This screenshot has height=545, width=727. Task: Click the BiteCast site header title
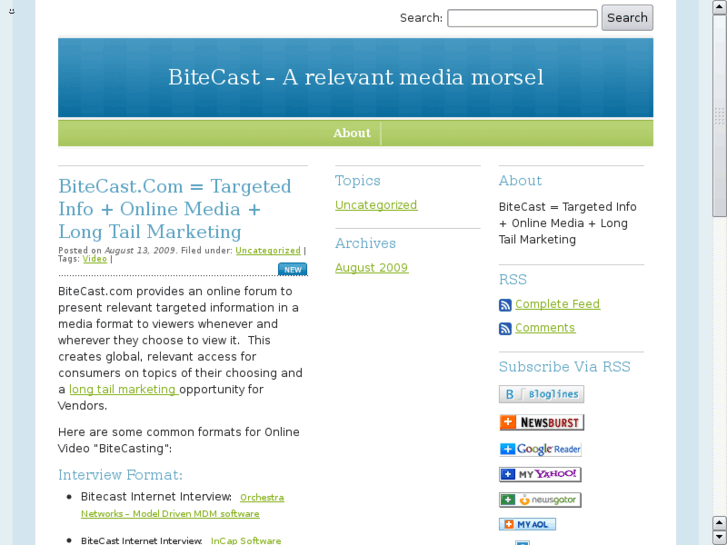click(355, 78)
